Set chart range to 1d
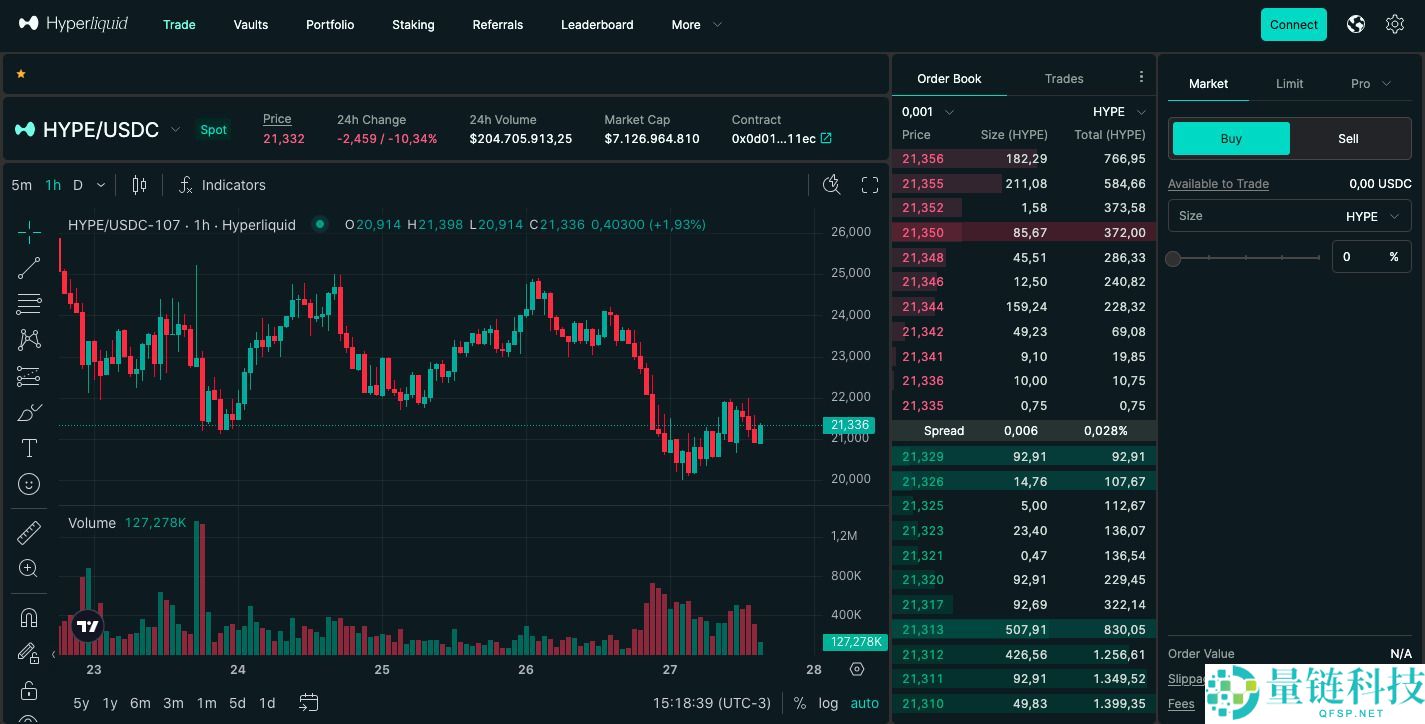Screen dimensions: 1425x724 (x=267, y=703)
